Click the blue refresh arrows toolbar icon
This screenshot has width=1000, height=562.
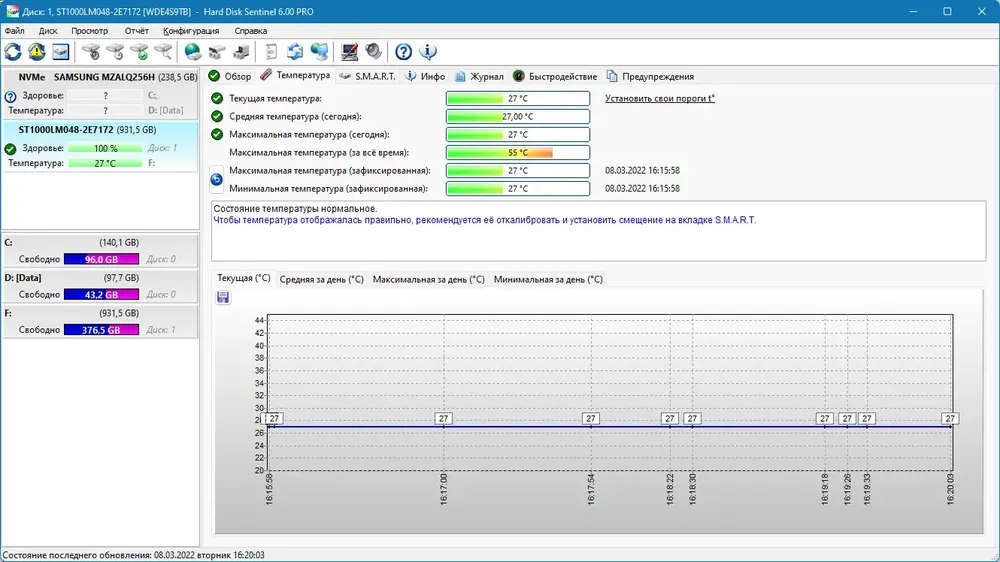tap(13, 52)
